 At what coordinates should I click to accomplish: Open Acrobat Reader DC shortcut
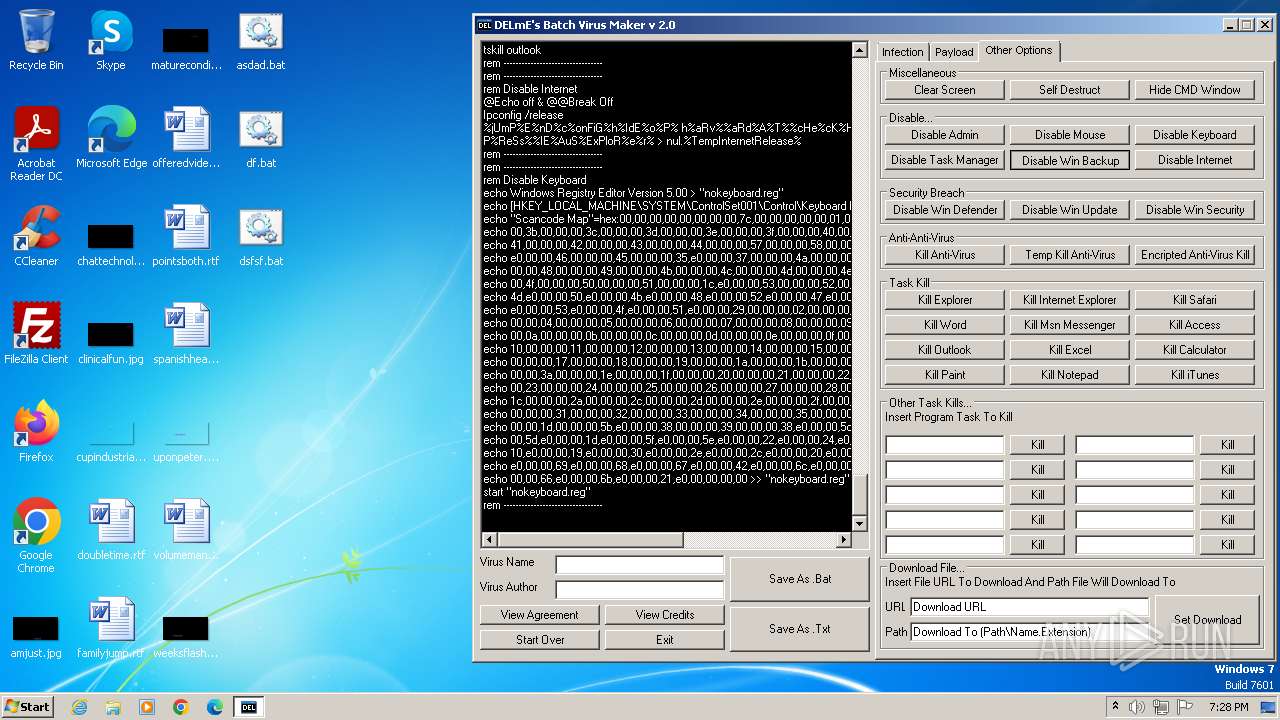click(36, 145)
